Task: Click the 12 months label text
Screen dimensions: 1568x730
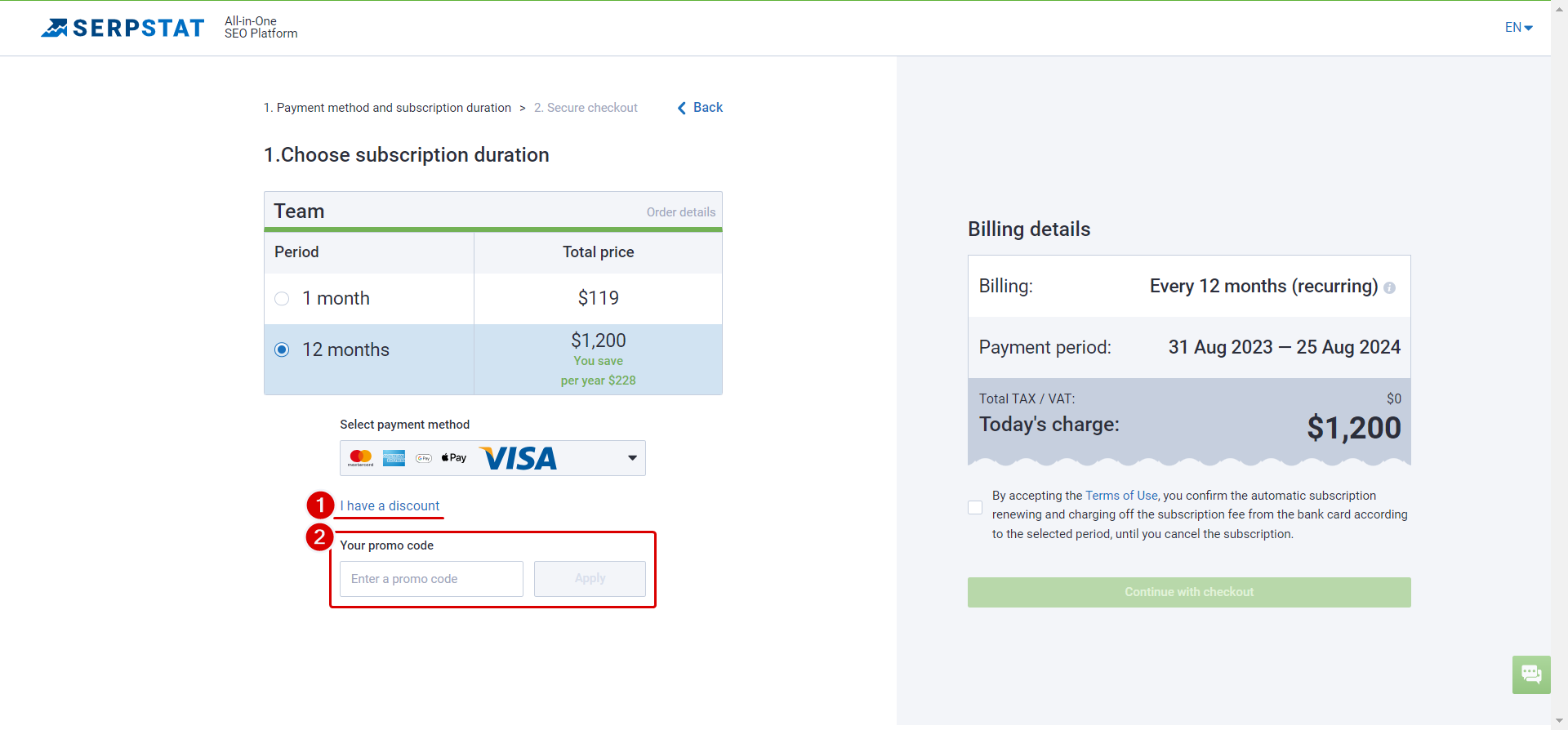Action: pyautogui.click(x=345, y=350)
